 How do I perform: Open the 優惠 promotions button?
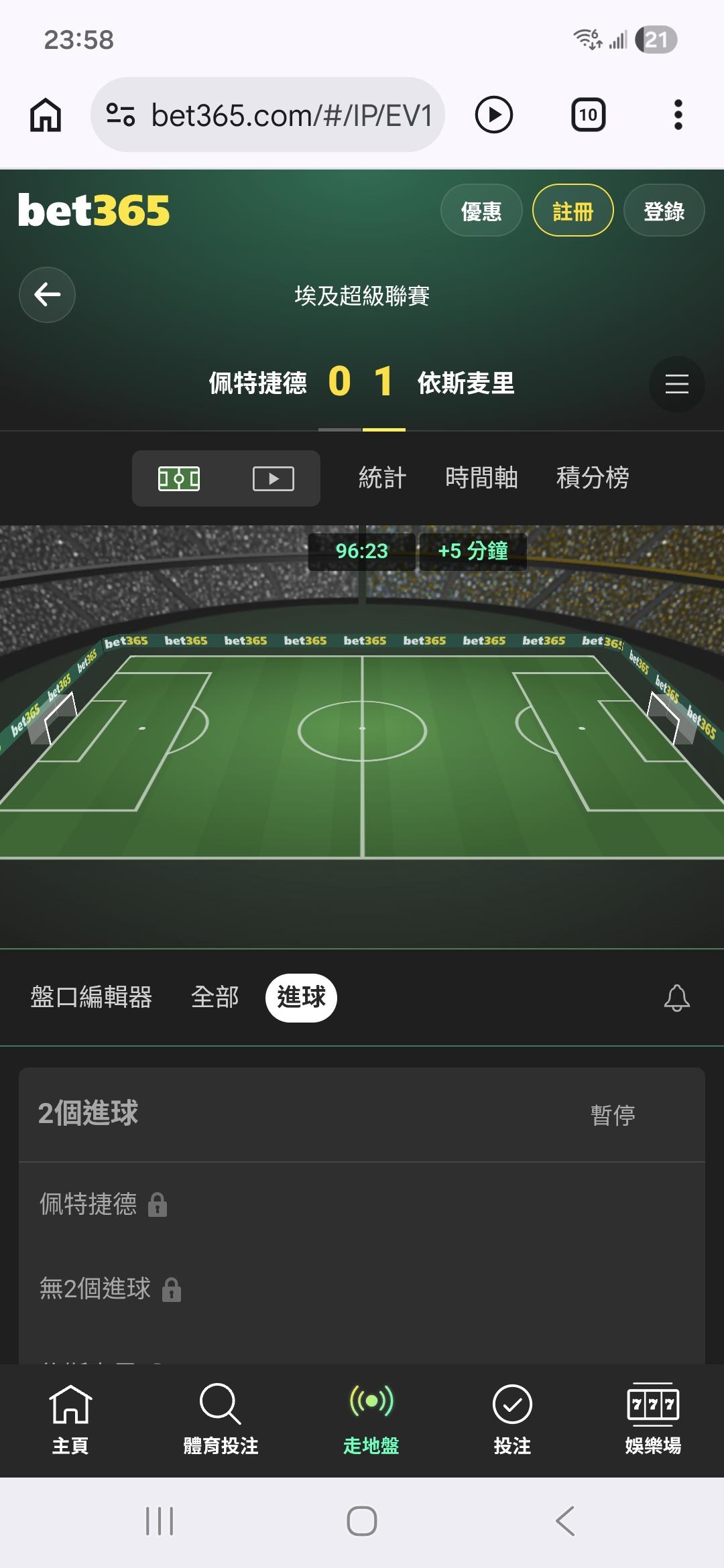tap(481, 211)
